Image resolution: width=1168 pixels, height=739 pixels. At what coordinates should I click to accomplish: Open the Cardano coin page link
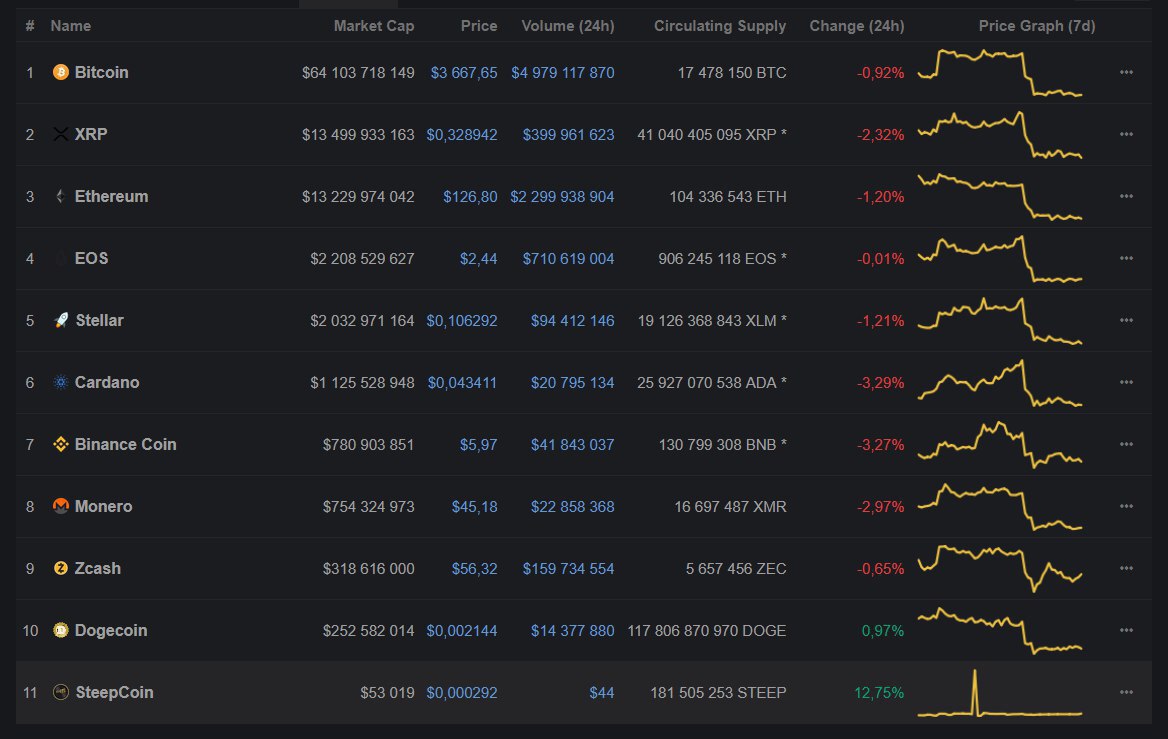107,382
